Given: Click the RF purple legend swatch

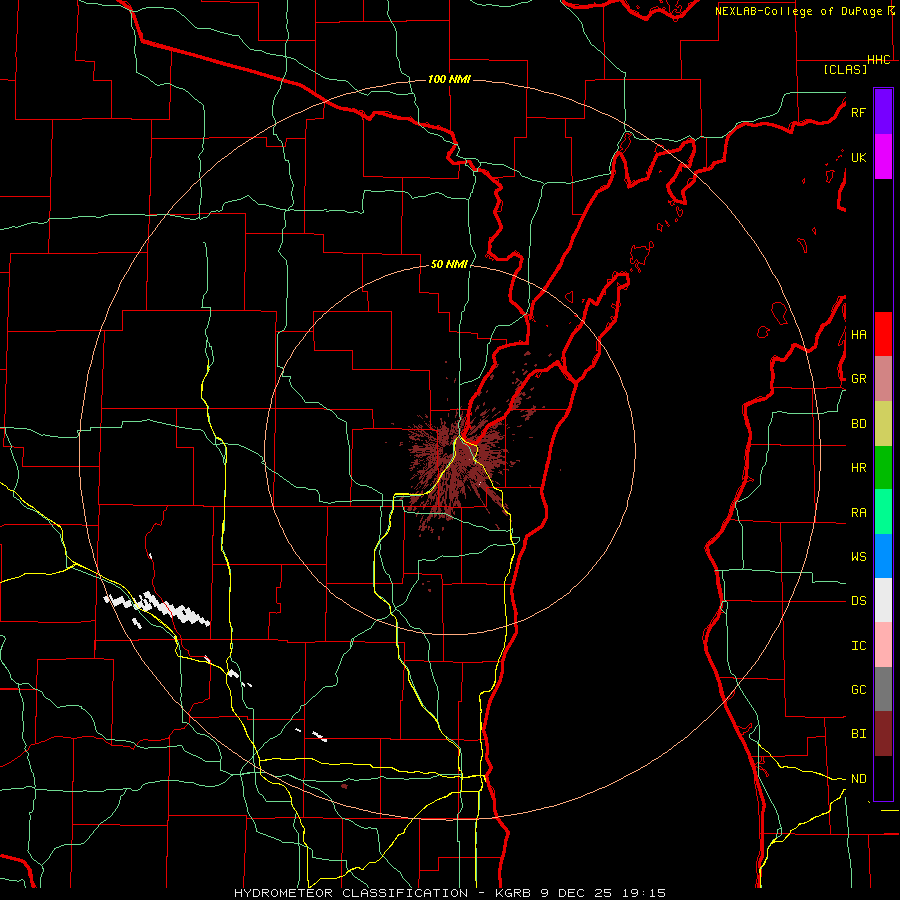Looking at the screenshot, I should point(883,112).
